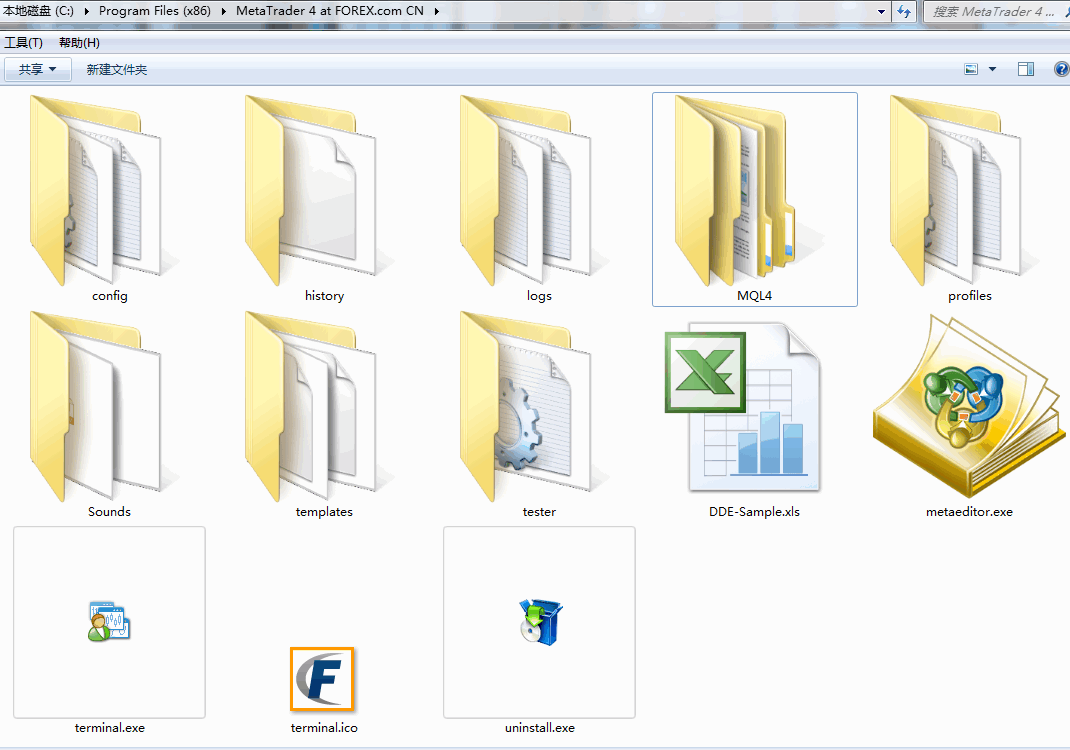The width and height of the screenshot is (1070, 750).
Task: Open the 共享 share dropdown
Action: coord(38,69)
